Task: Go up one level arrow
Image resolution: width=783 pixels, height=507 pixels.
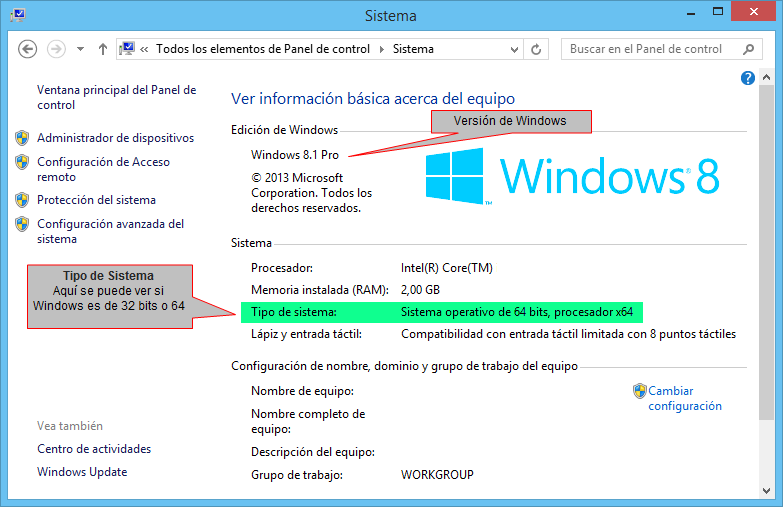Action: point(103,49)
